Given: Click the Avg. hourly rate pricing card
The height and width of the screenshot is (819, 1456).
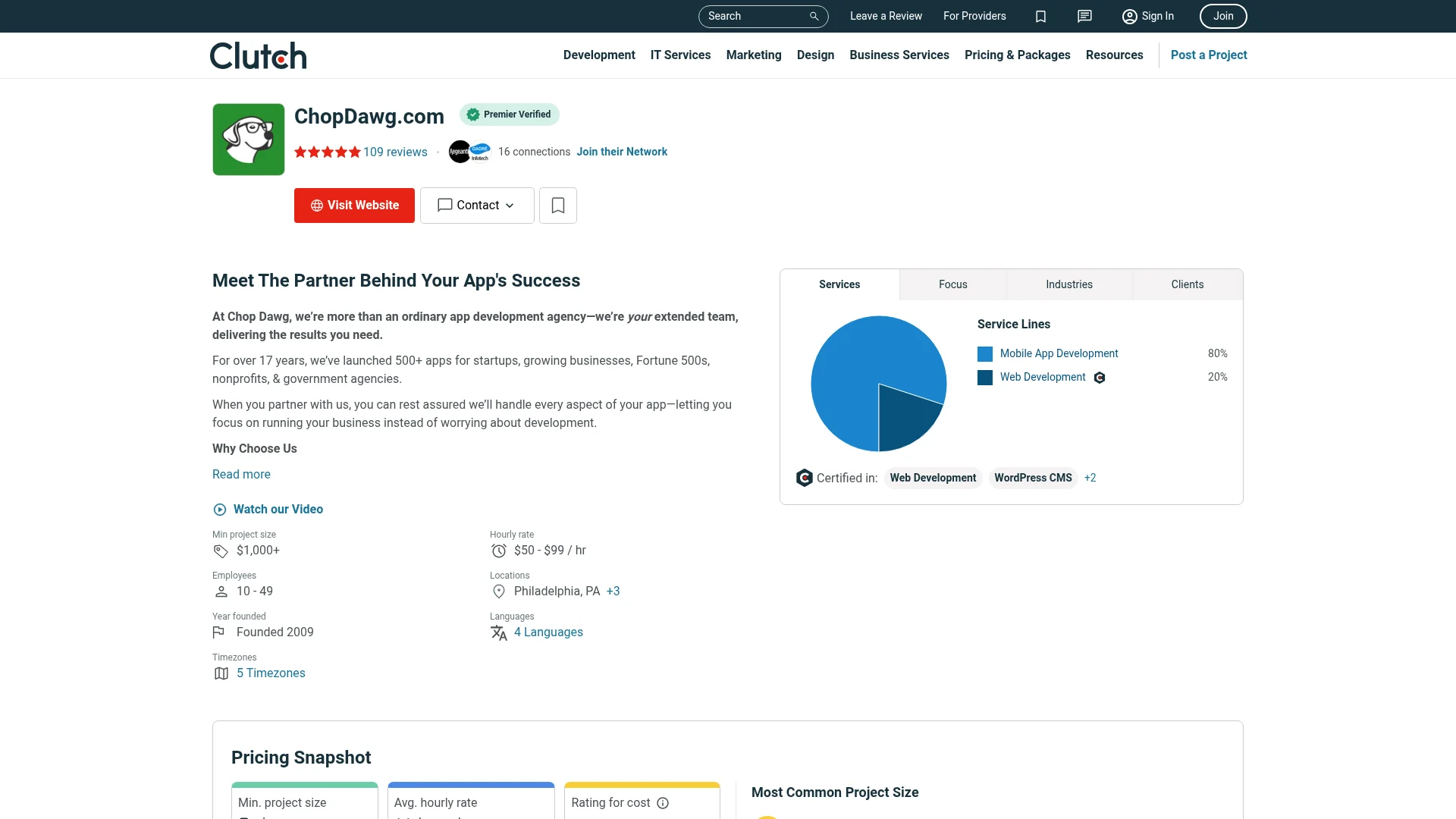Looking at the screenshot, I should coord(471,801).
